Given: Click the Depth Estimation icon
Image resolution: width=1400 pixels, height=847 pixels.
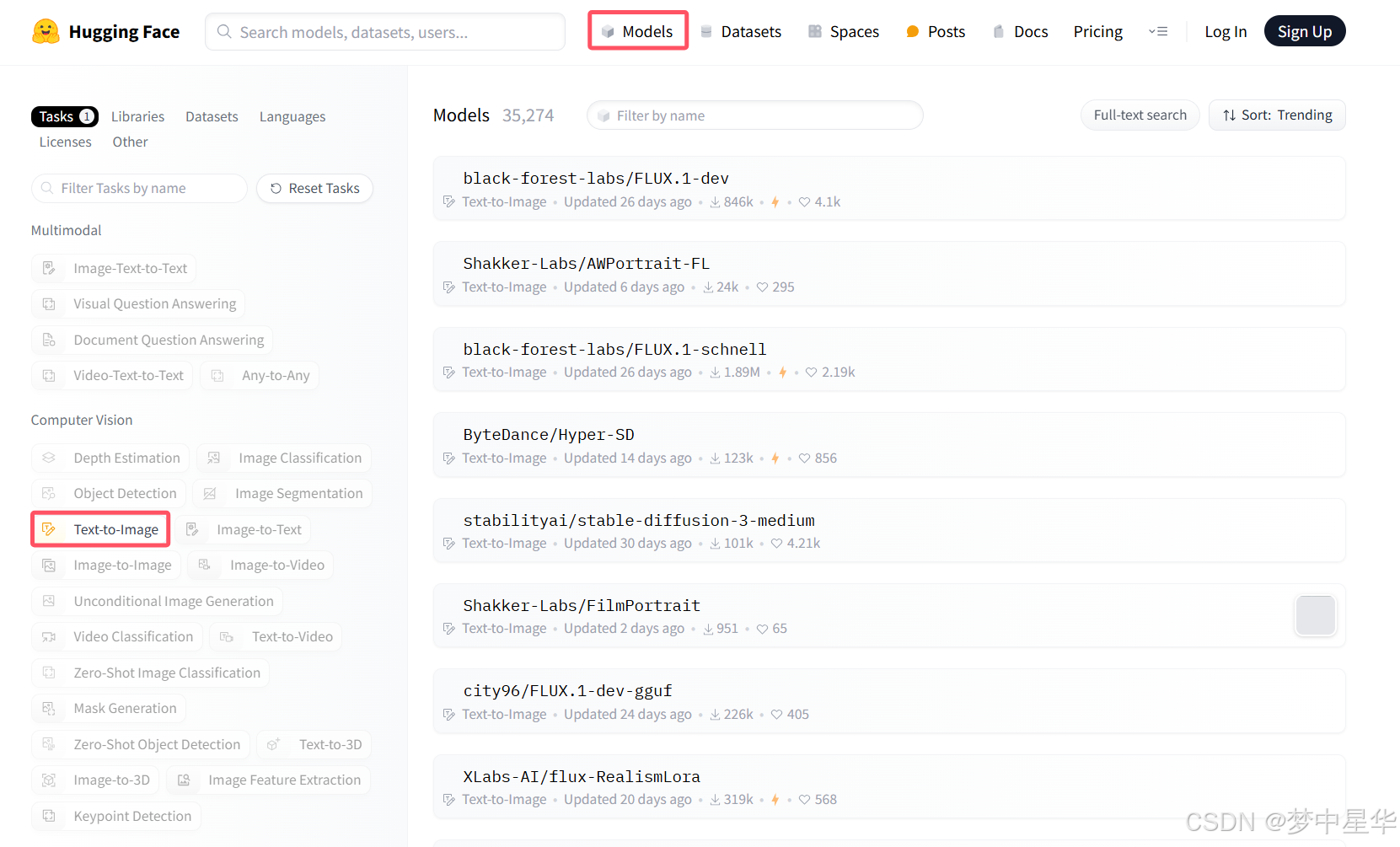Looking at the screenshot, I should 49,458.
